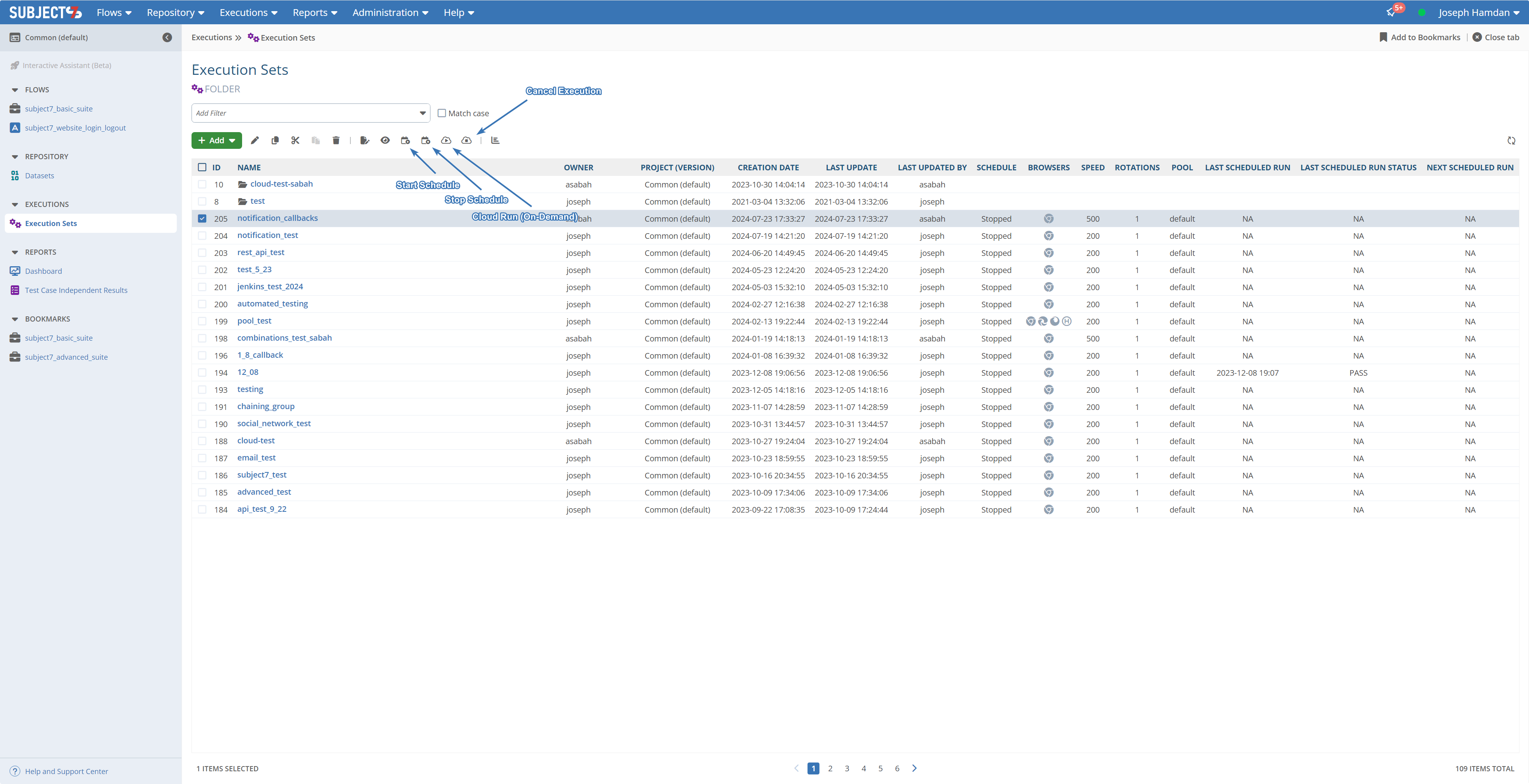Image resolution: width=1529 pixels, height=784 pixels.
Task: Enable the Match case checkbox
Action: (442, 113)
